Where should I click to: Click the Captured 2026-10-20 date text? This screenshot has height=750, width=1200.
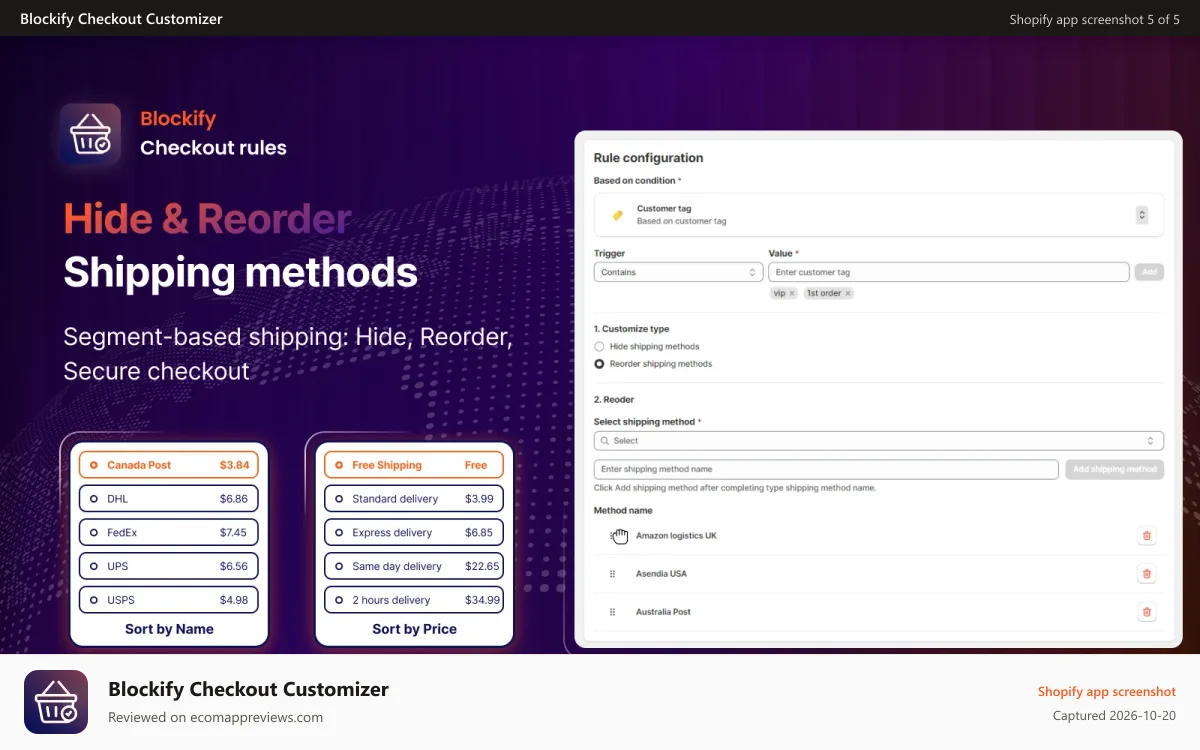1114,716
